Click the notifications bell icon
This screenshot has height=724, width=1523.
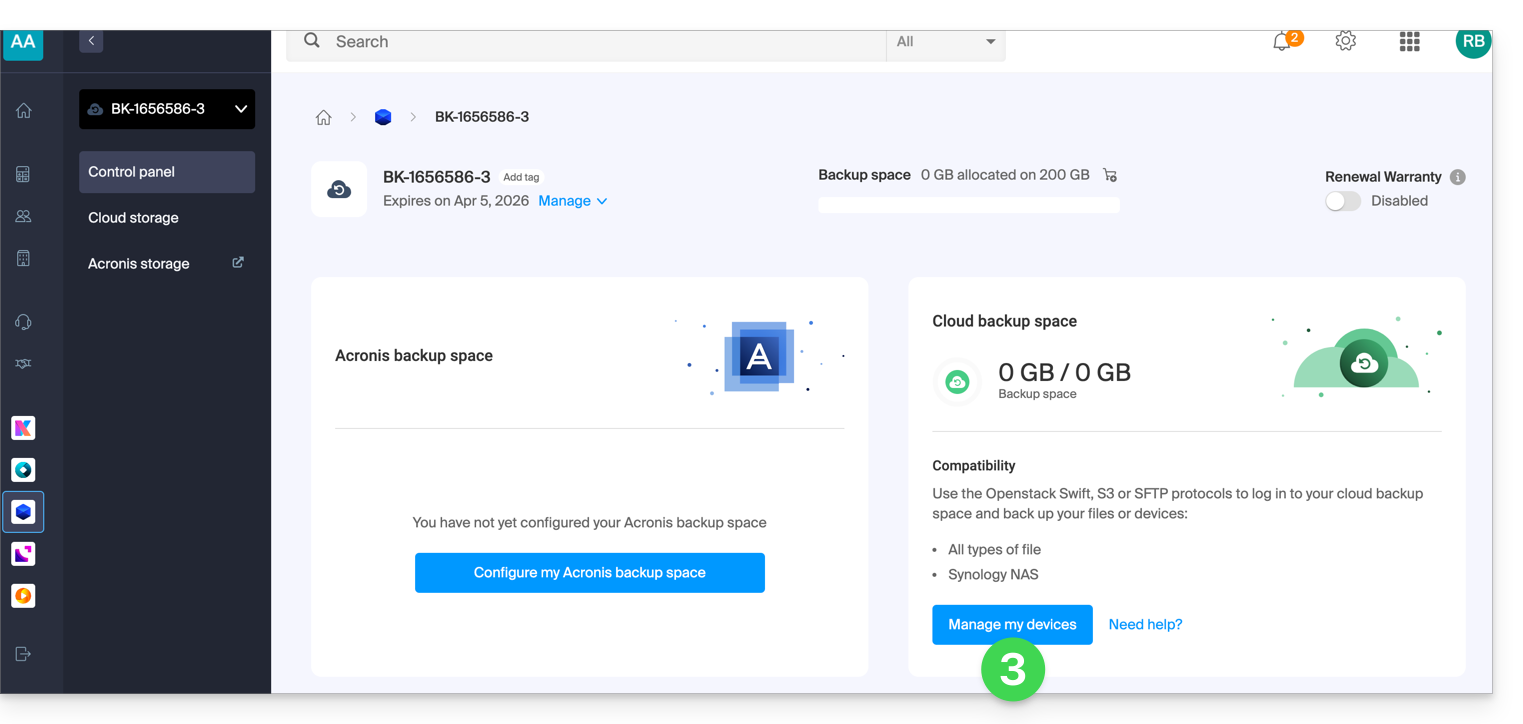point(1281,42)
